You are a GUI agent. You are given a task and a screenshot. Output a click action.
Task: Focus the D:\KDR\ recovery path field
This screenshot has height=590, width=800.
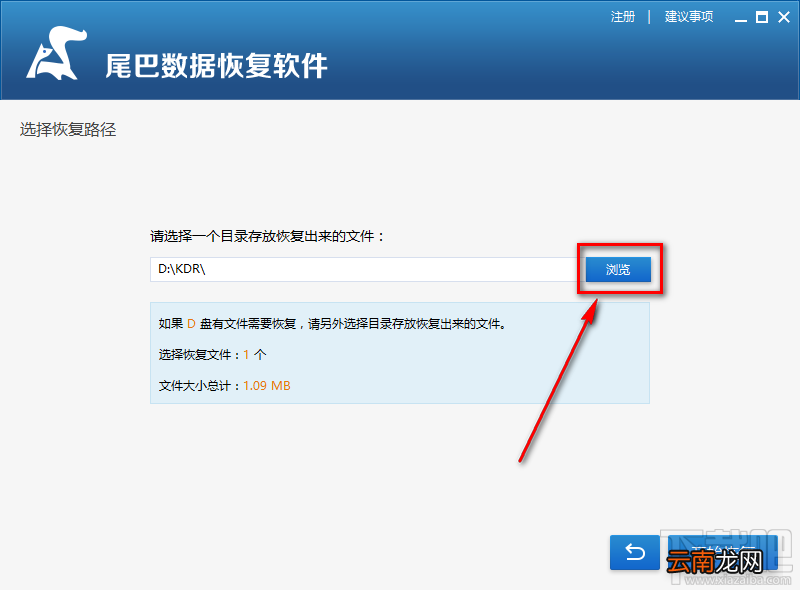pos(366,269)
